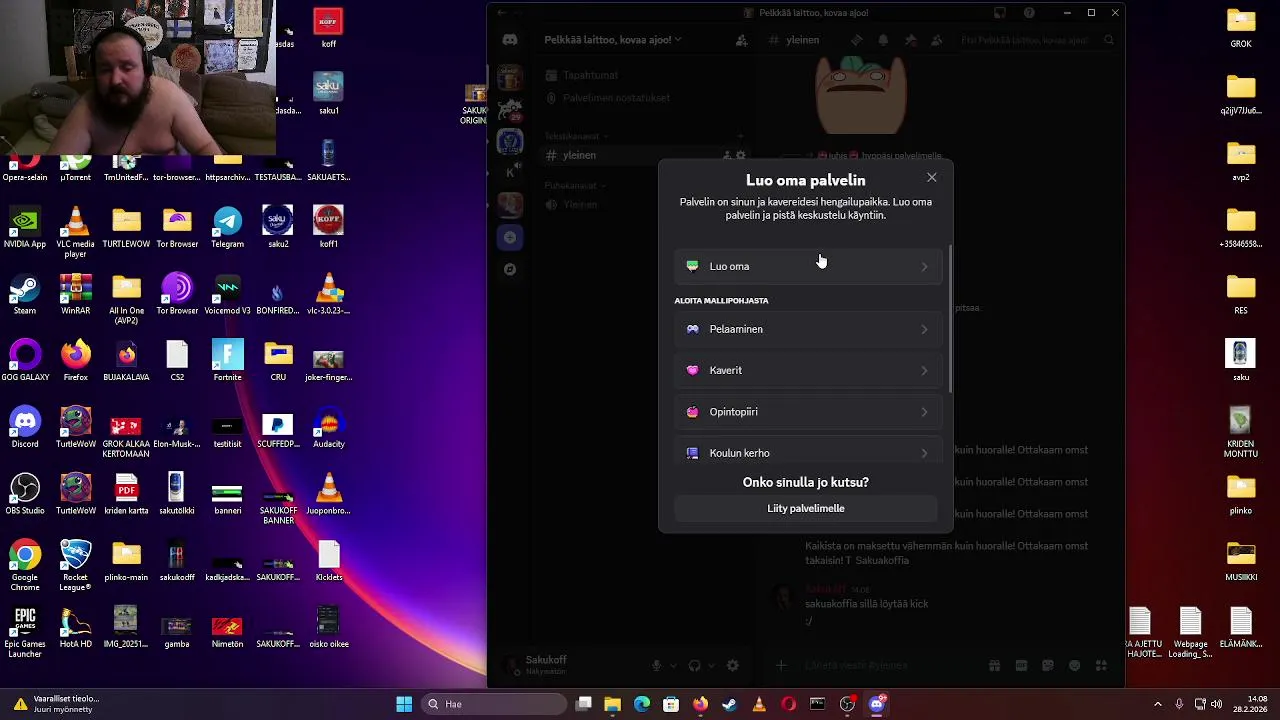Click the template list scrollbar in dialog
Image resolution: width=1280 pixels, height=720 pixels.
coord(948,320)
